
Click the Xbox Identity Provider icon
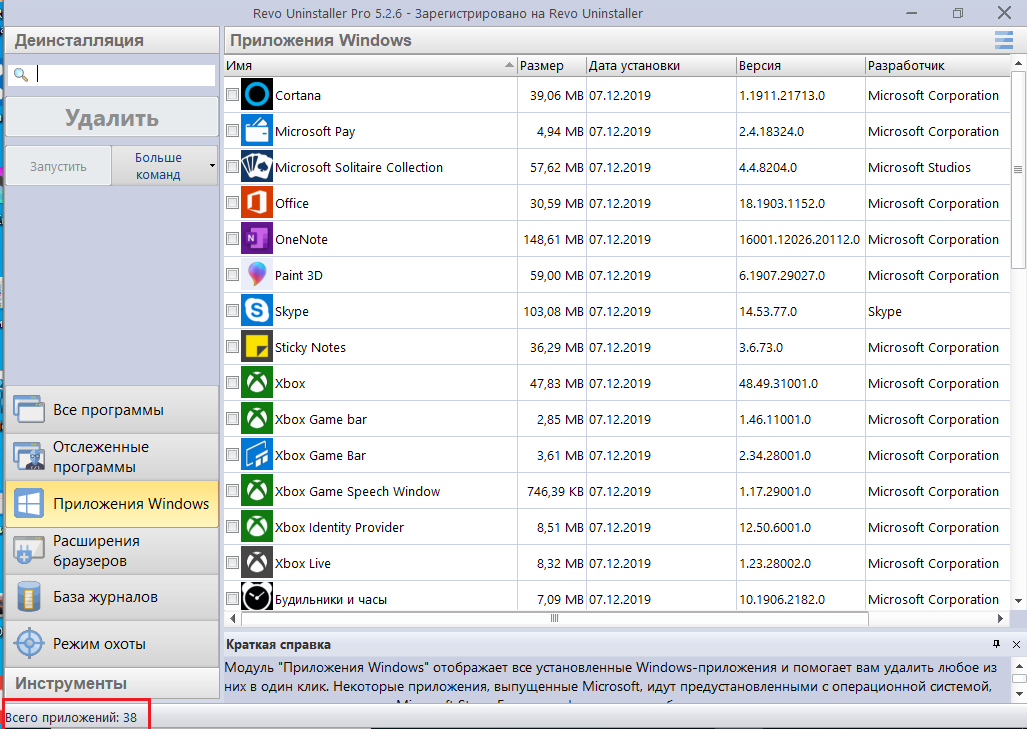coord(257,527)
